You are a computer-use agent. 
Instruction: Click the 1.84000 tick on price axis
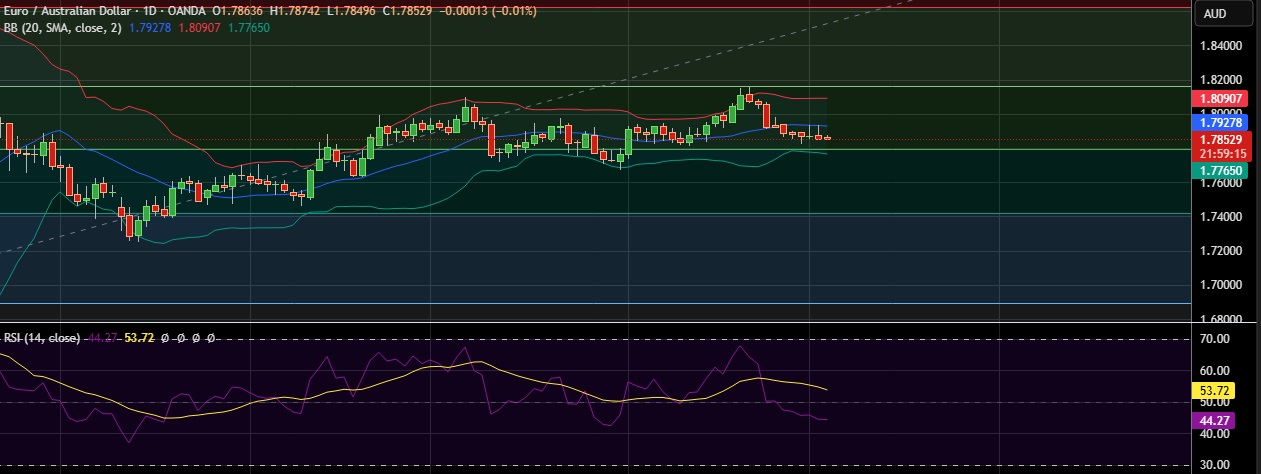point(1220,46)
